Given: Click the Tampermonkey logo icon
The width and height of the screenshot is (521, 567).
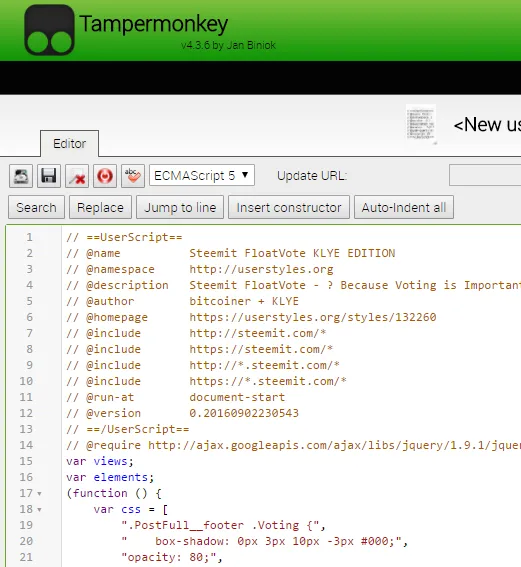Looking at the screenshot, I should [50, 30].
